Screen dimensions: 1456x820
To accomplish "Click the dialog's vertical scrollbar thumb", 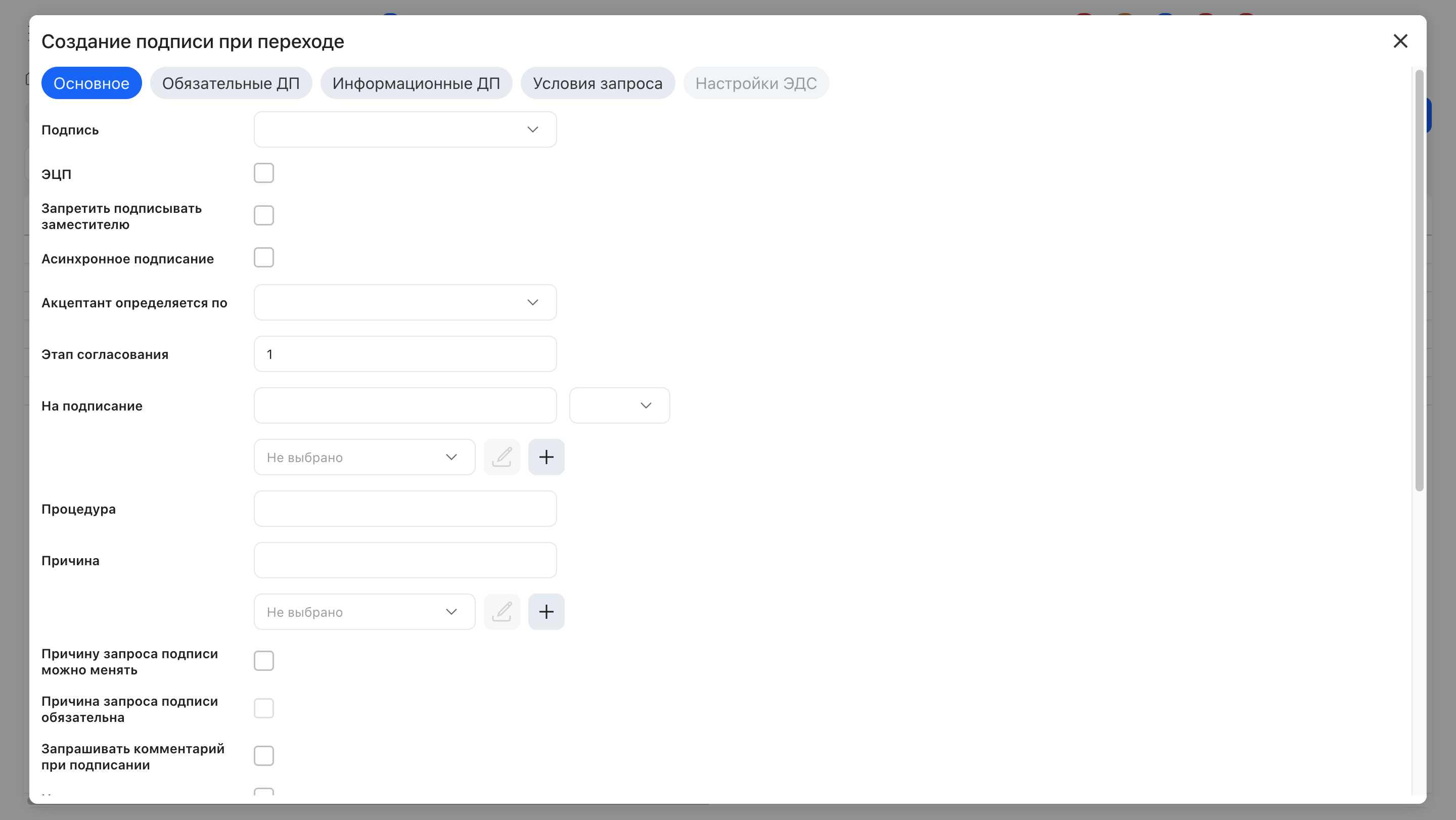I will pos(1419,280).
